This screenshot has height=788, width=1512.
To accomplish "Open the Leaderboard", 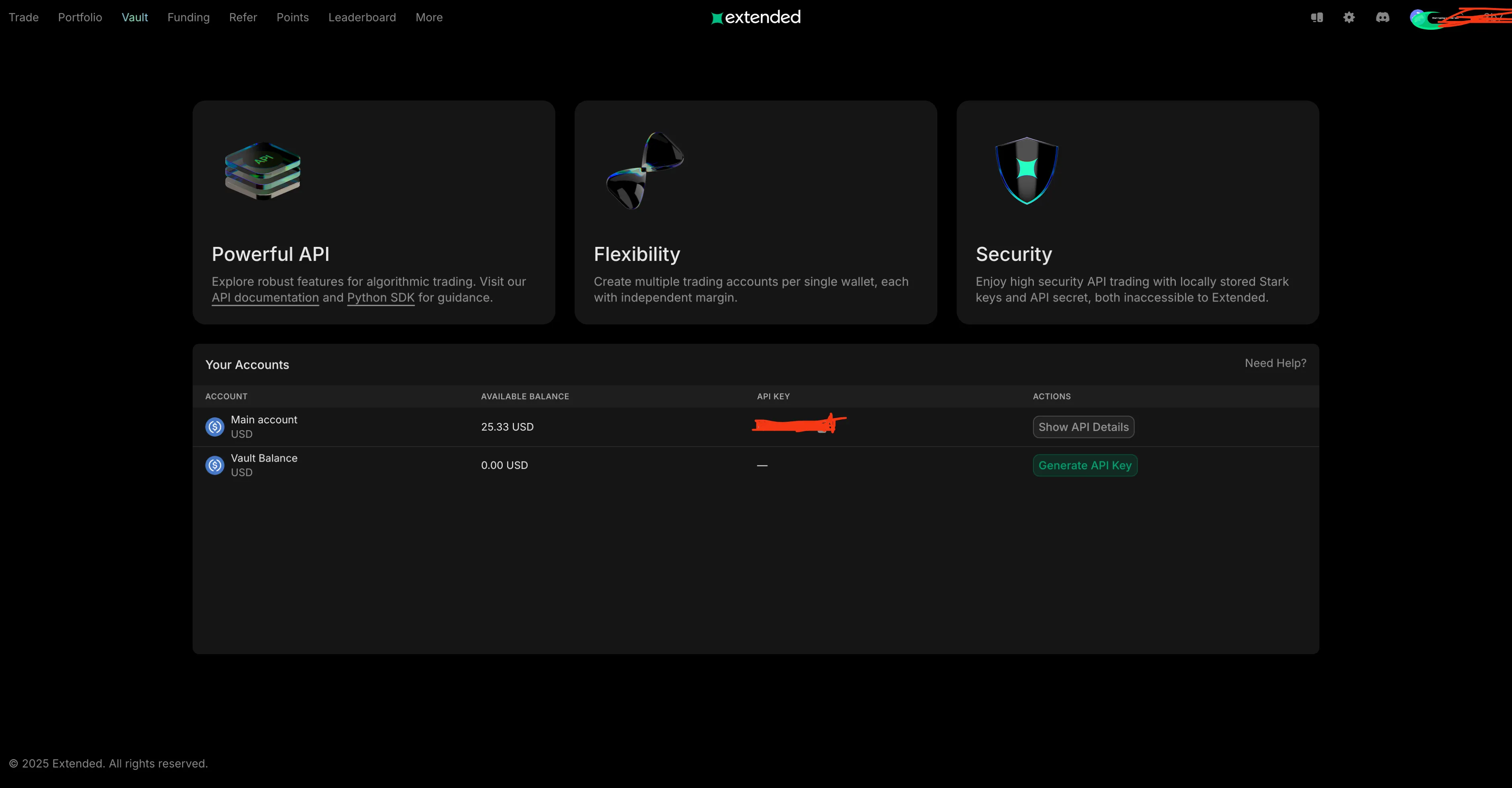I will coord(362,17).
